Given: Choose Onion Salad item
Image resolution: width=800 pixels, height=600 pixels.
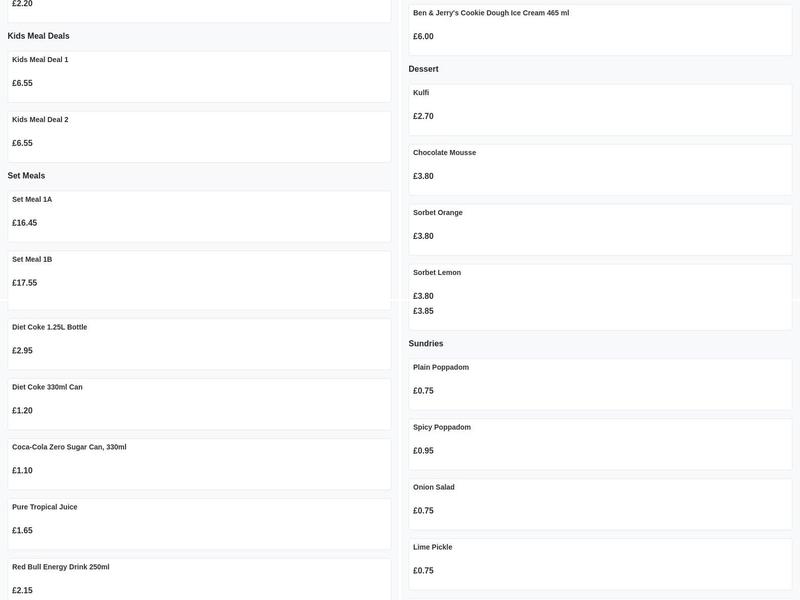Looking at the screenshot, I should [600, 504].
